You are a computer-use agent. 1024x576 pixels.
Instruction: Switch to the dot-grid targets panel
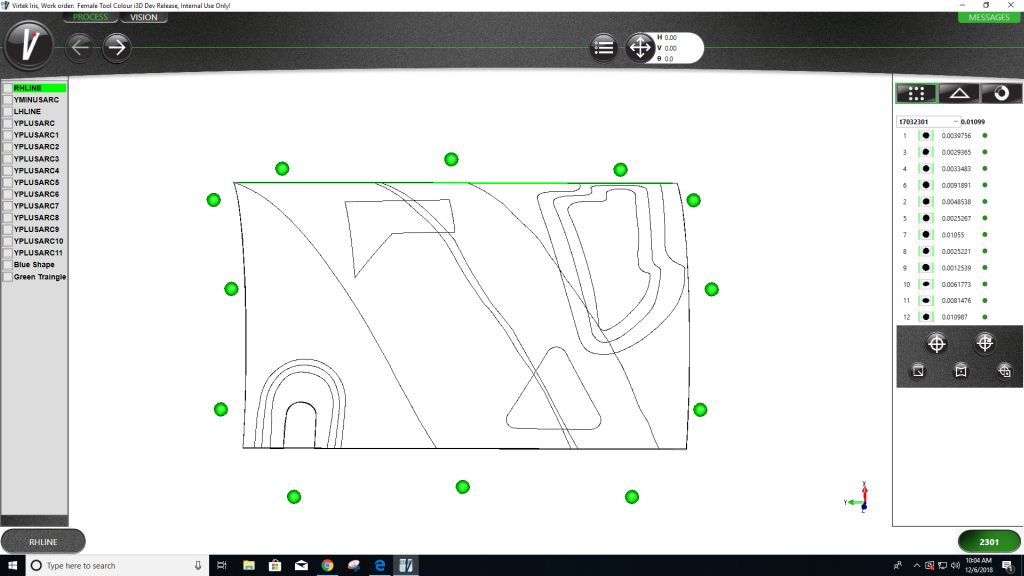[x=916, y=93]
